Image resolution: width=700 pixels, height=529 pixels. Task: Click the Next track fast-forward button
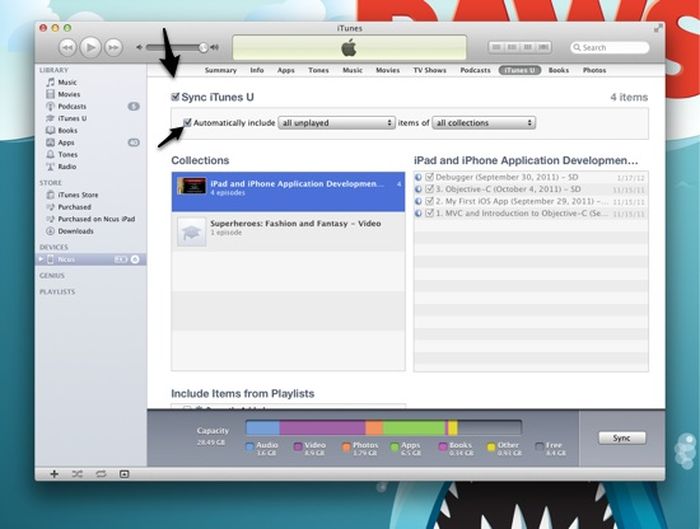tap(113, 47)
